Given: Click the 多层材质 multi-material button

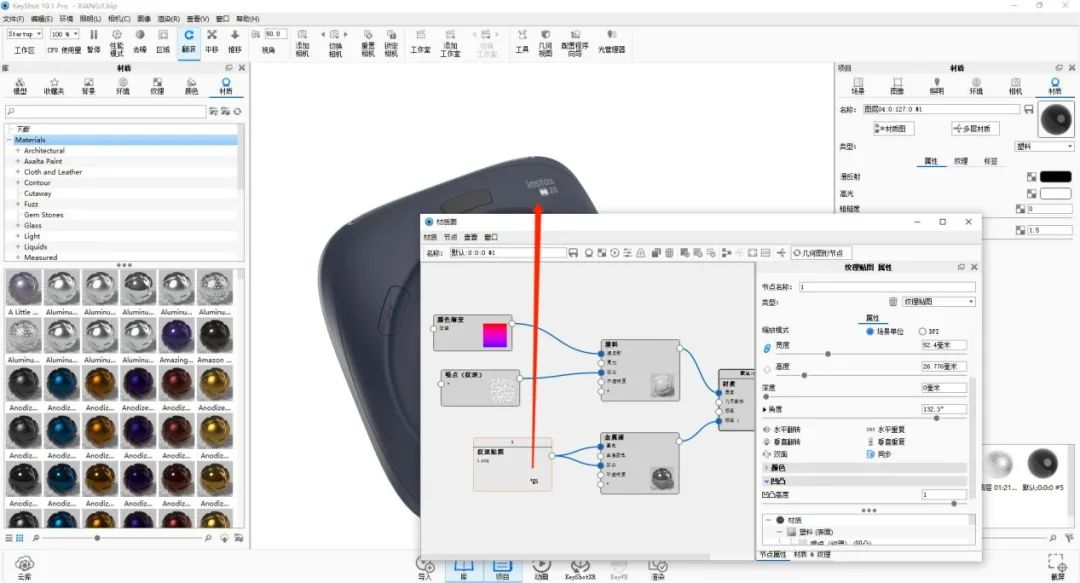Looking at the screenshot, I should click(975, 129).
